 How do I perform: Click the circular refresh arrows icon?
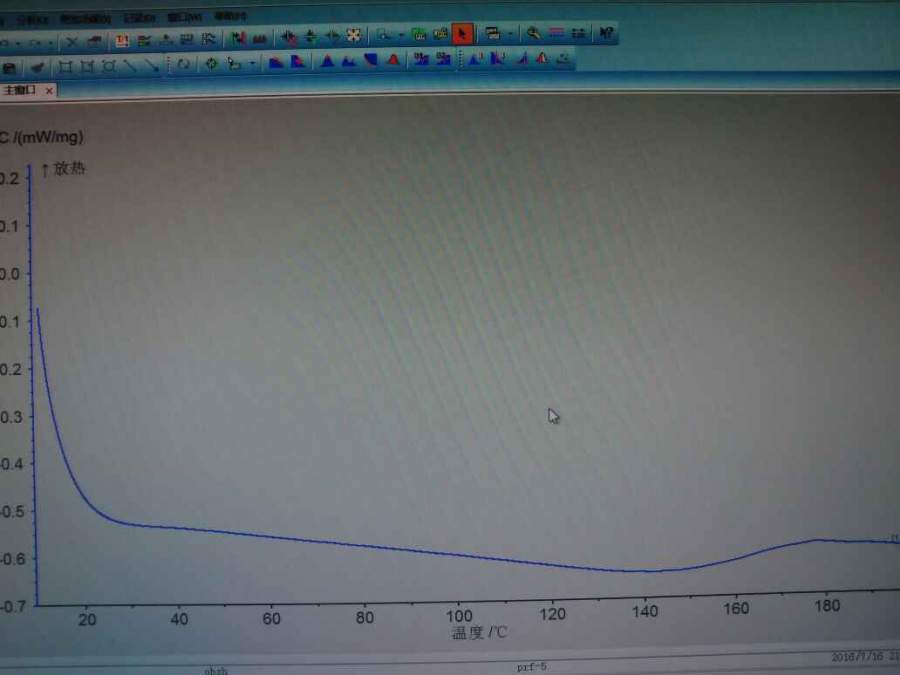(x=183, y=64)
